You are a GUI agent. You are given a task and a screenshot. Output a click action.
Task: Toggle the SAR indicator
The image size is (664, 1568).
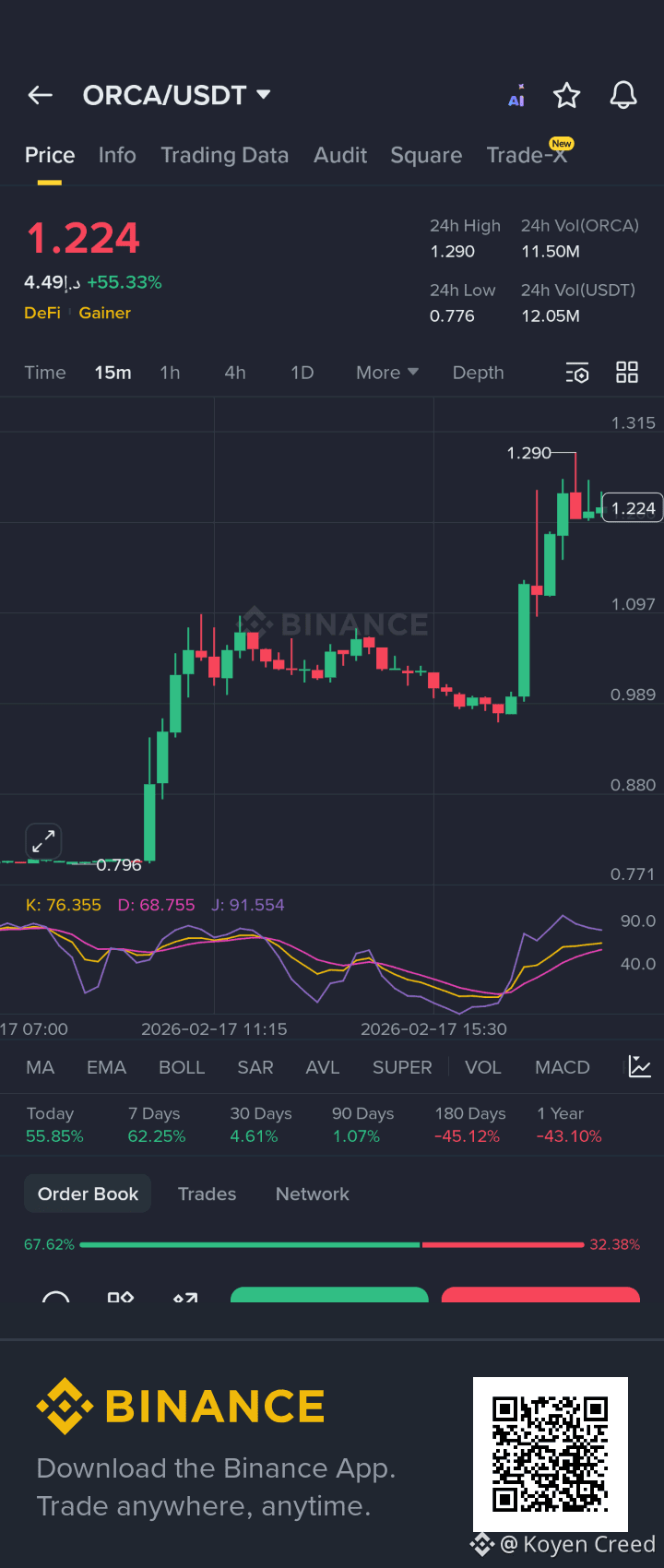point(255,1067)
